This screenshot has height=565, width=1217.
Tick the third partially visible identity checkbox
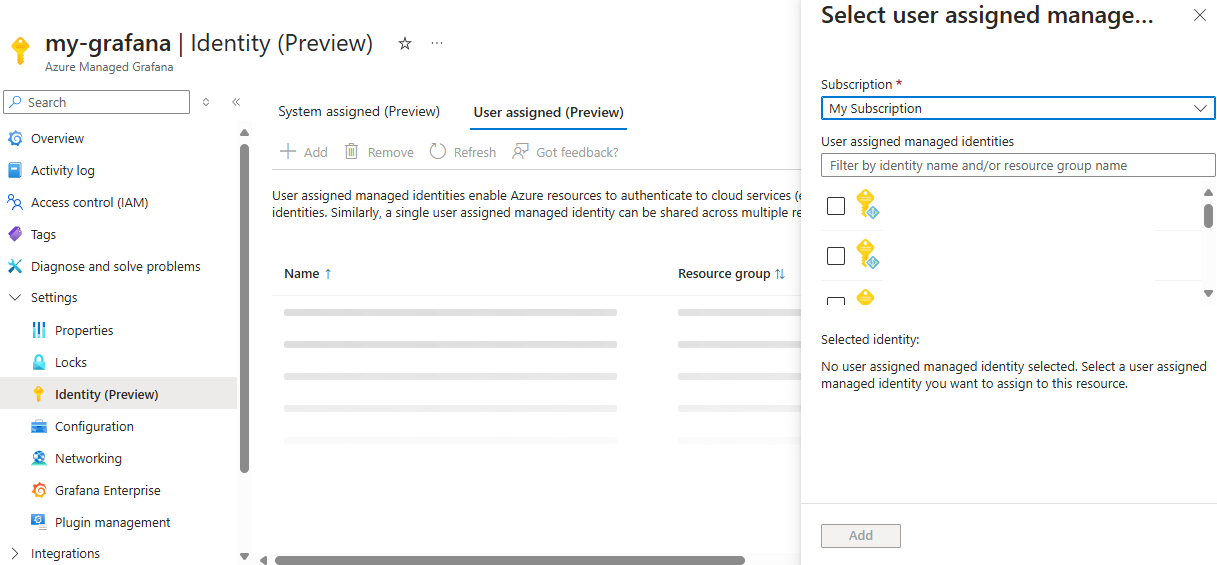[x=836, y=301]
